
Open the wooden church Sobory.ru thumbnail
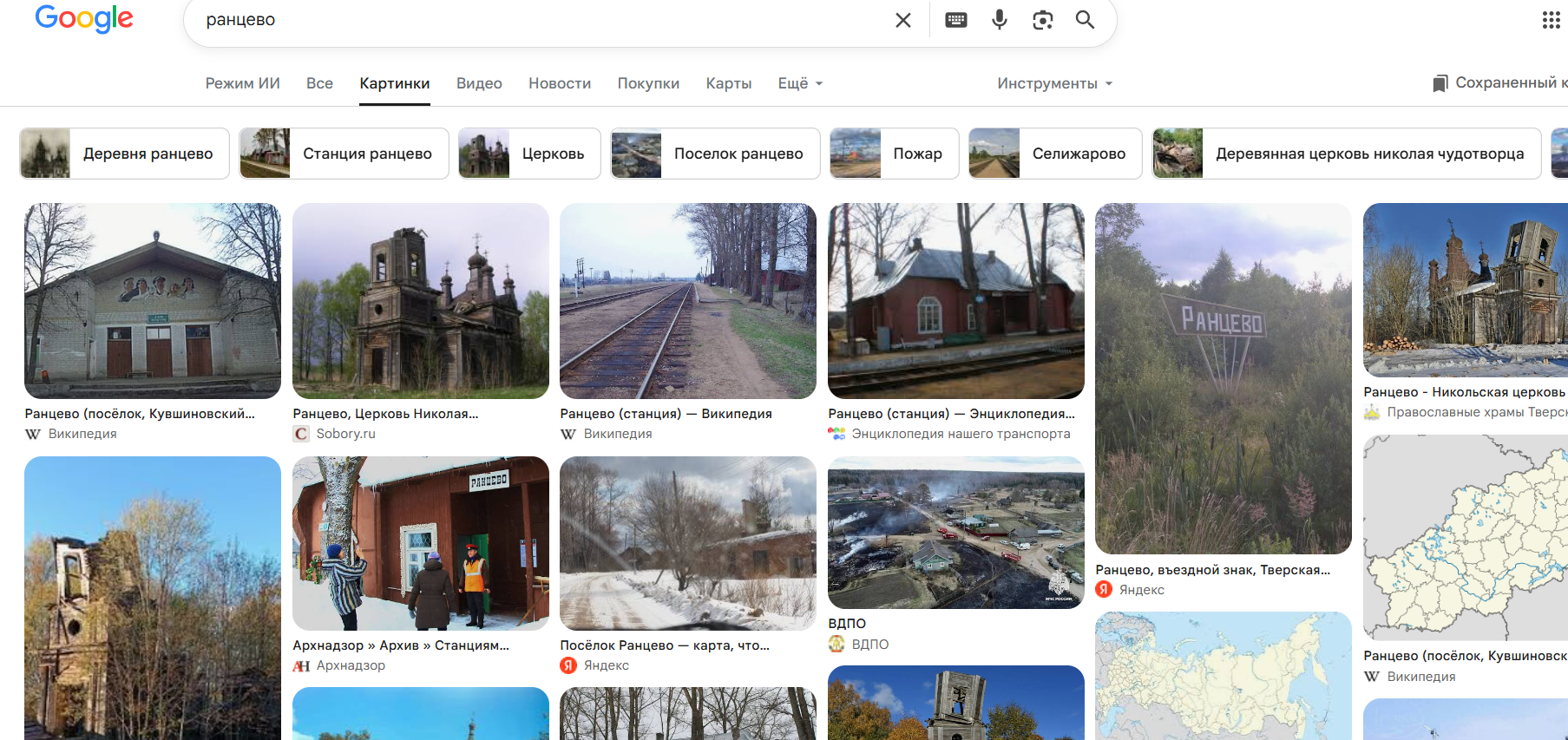421,301
